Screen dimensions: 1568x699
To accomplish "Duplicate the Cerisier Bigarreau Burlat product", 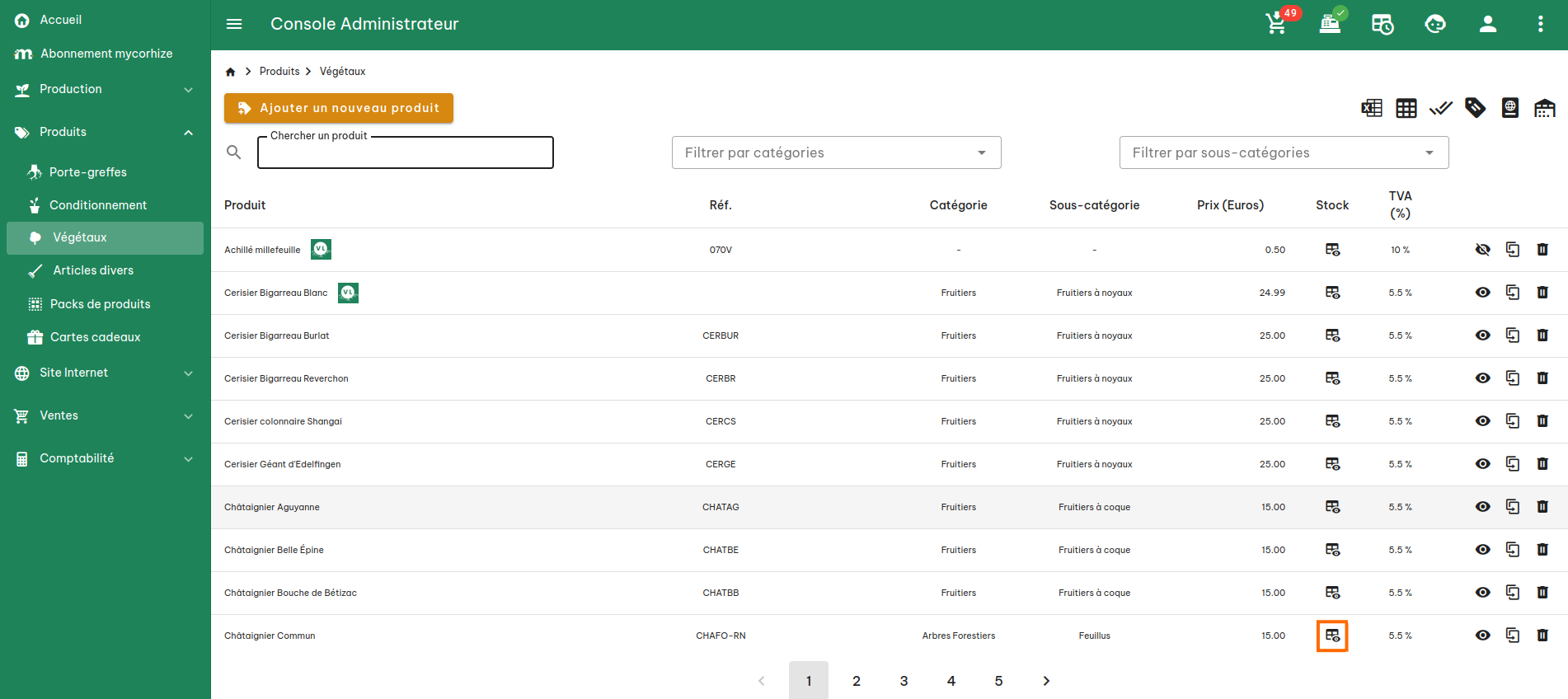I will tap(1512, 335).
